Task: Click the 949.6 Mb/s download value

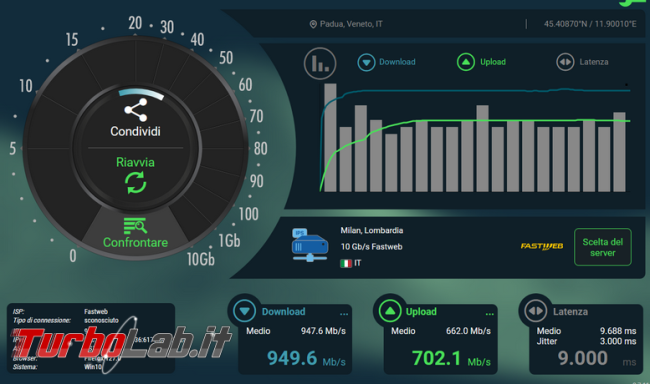Action: coord(306,359)
